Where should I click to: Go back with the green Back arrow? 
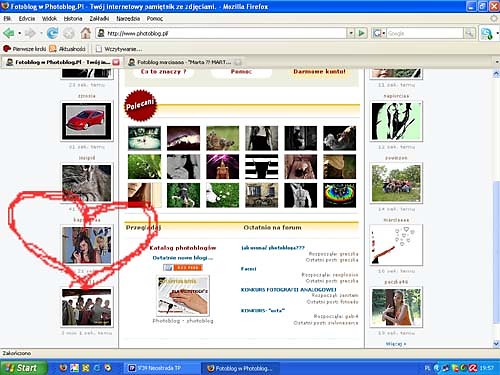(9, 33)
